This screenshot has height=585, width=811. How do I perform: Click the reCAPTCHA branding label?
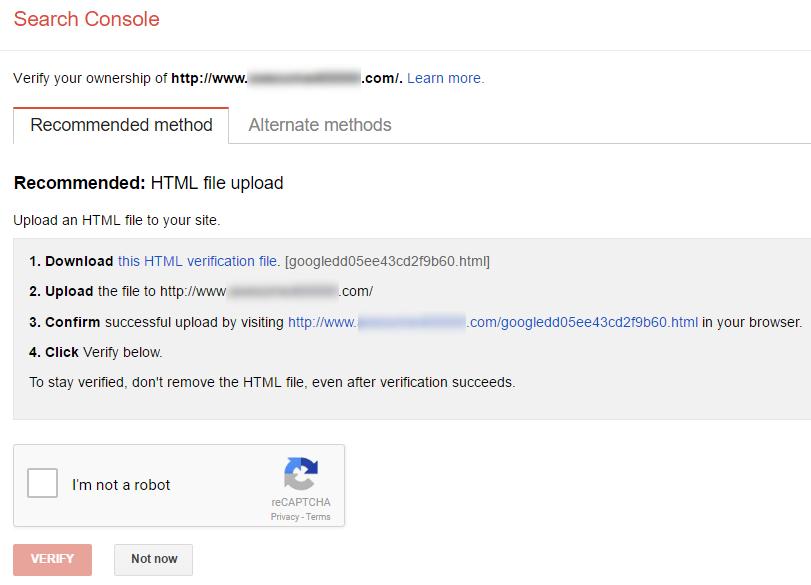(x=301, y=503)
